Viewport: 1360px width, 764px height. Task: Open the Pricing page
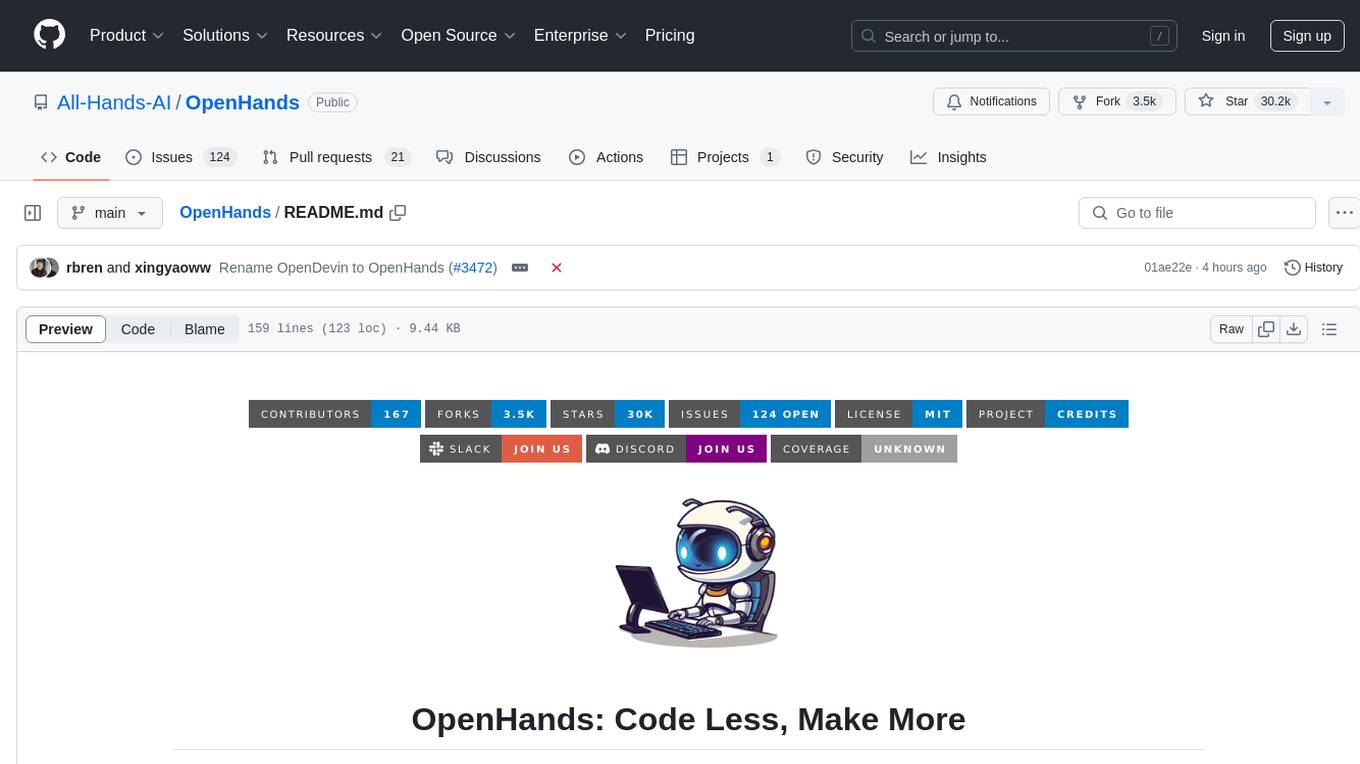670,35
